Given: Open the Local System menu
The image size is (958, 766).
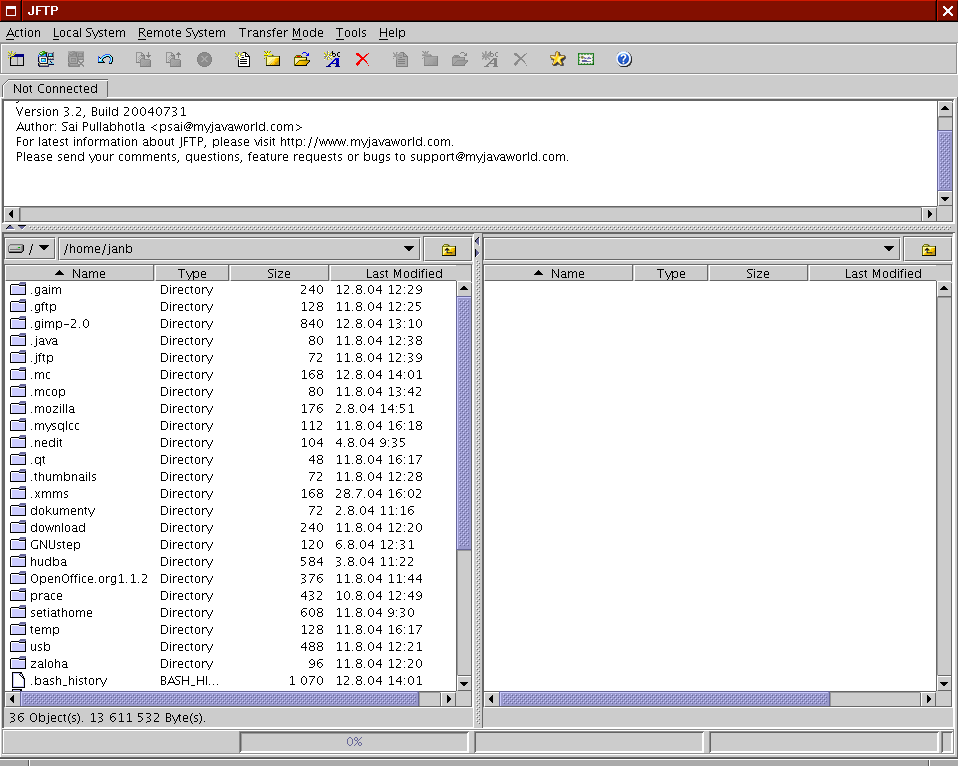Looking at the screenshot, I should point(89,33).
